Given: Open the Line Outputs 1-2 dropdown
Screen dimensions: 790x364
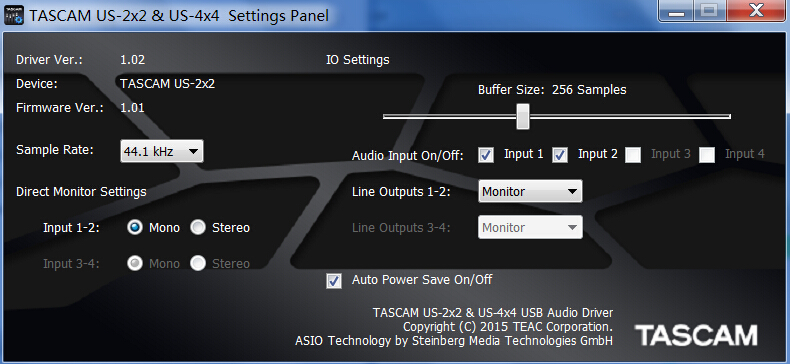Looking at the screenshot, I should click(x=530, y=192).
